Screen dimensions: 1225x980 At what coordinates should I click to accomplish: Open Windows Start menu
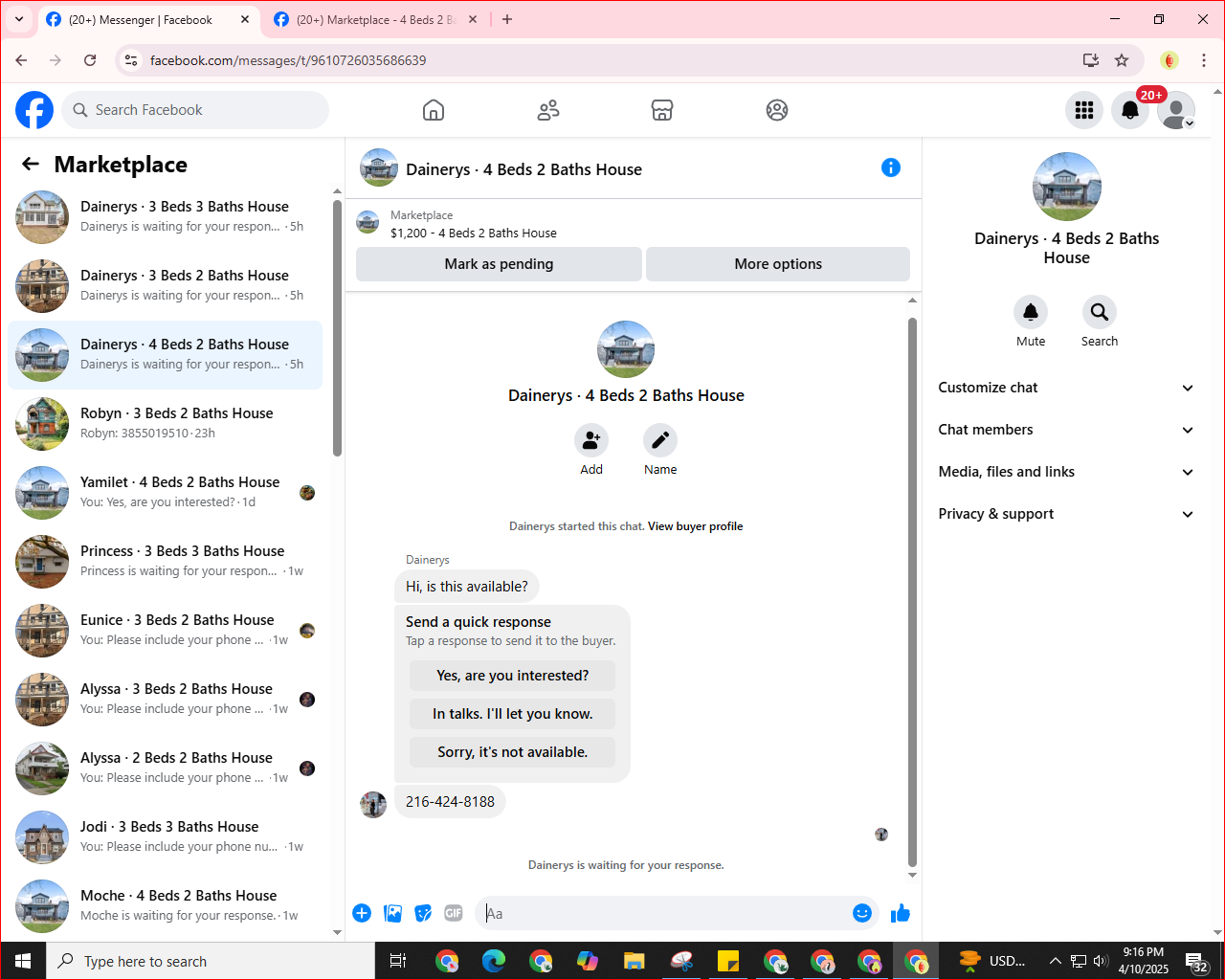23,961
